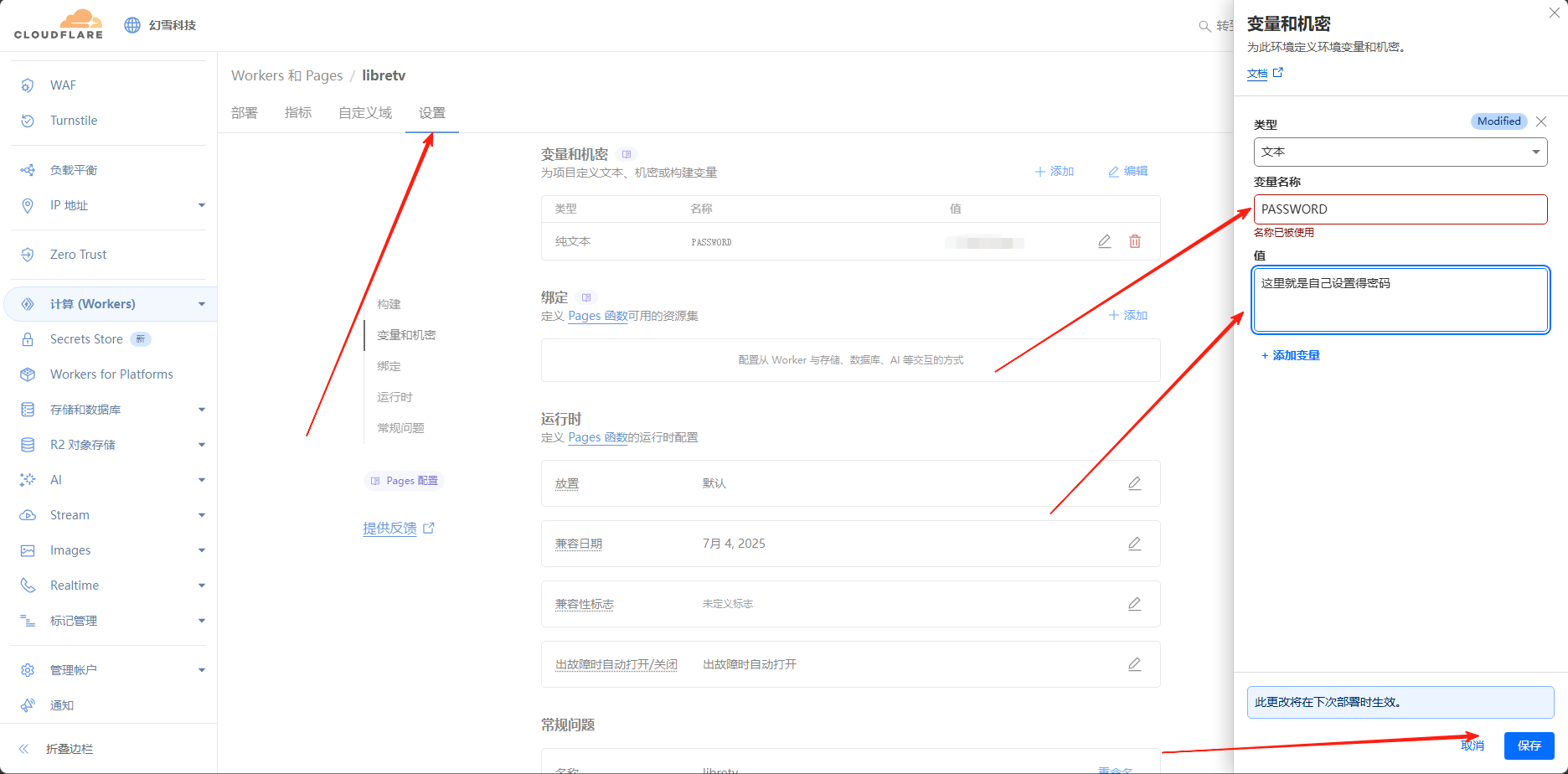Click the Workers for Platforms cube icon
Viewport: 1568px width, 774px height.
click(28, 374)
